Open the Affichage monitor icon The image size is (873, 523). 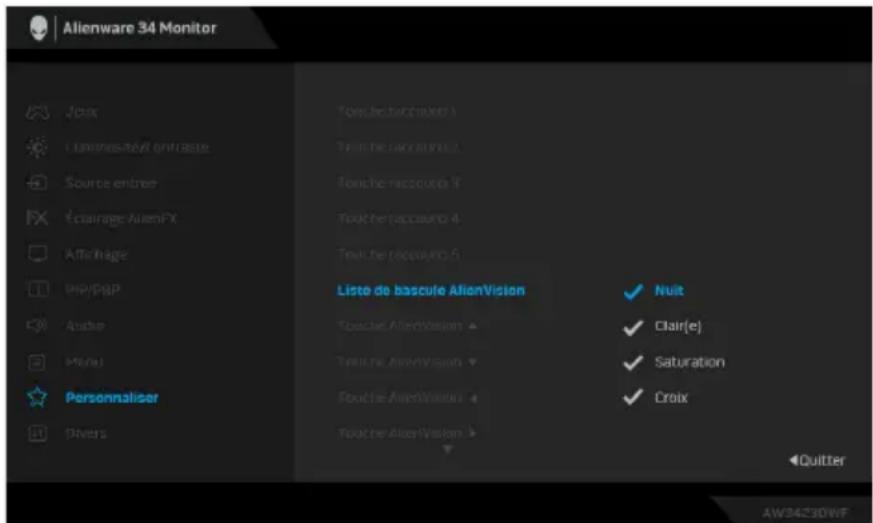[x=37, y=254]
